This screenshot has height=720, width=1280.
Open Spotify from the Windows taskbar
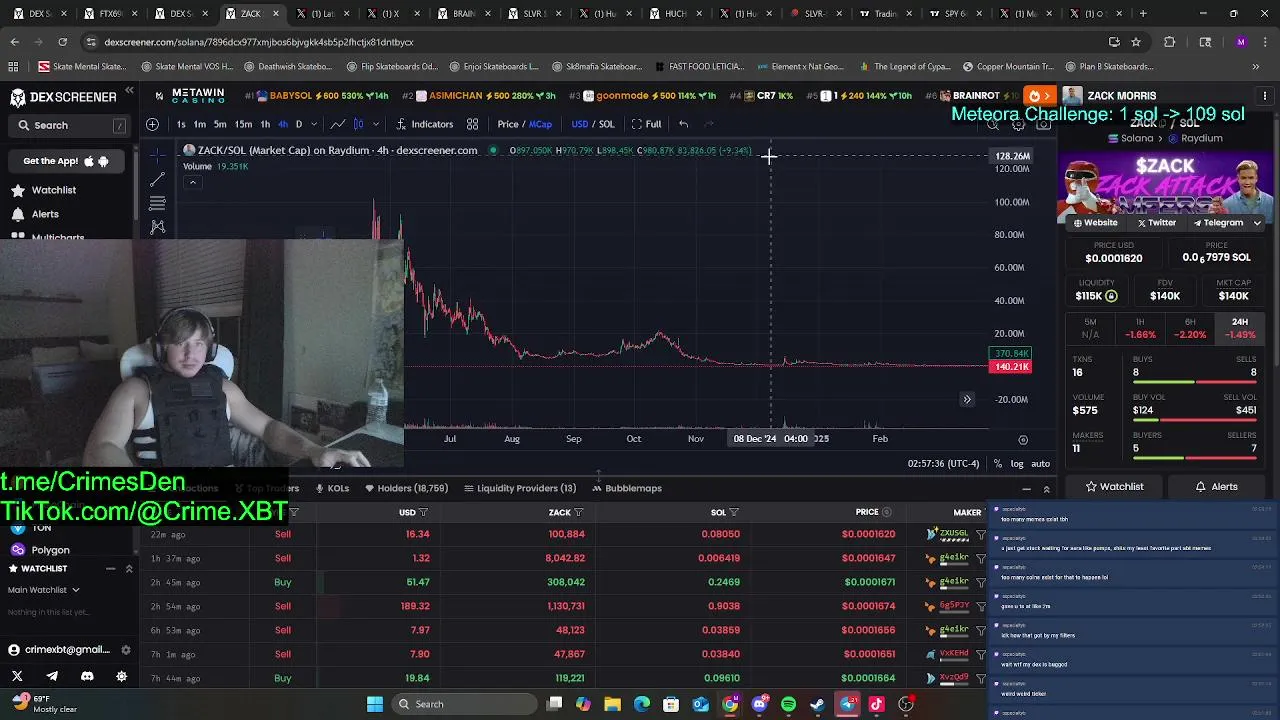pyautogui.click(x=788, y=704)
